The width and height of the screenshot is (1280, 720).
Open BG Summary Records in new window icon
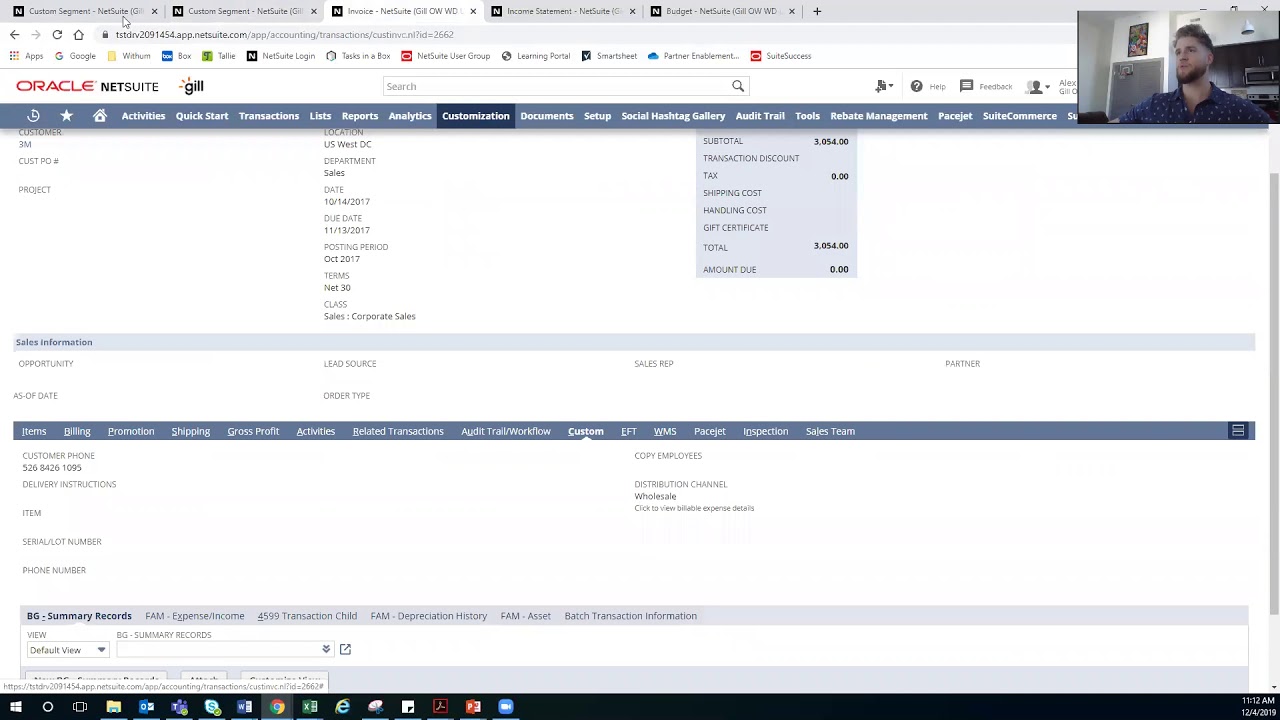coord(345,650)
